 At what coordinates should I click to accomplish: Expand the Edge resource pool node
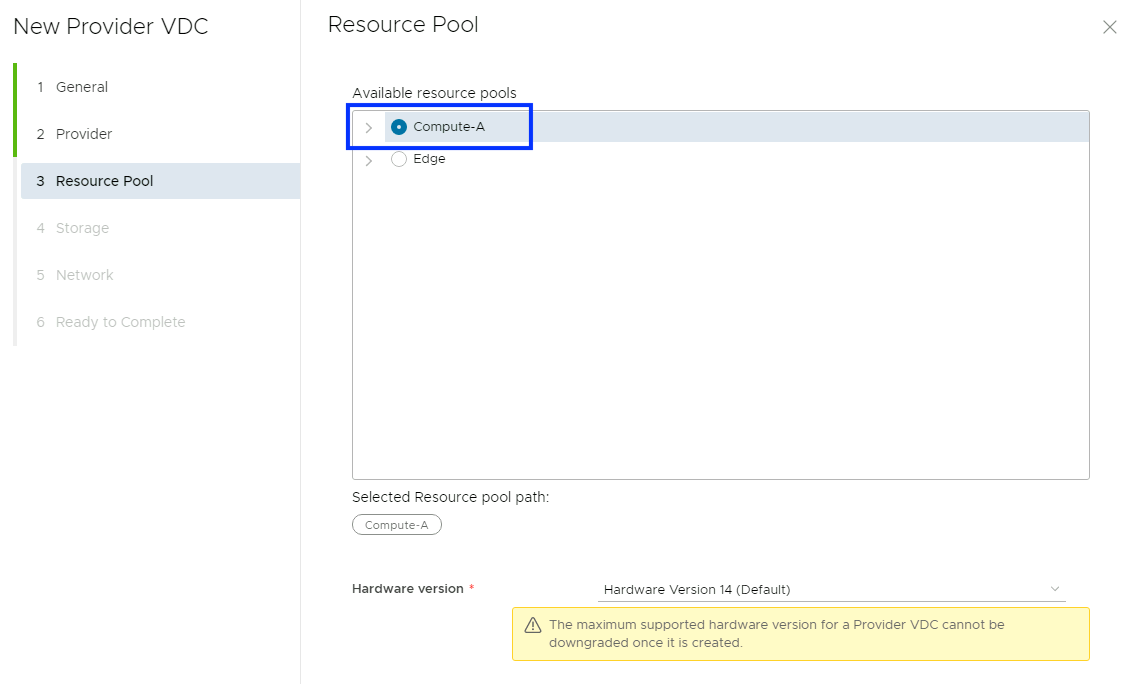click(369, 160)
